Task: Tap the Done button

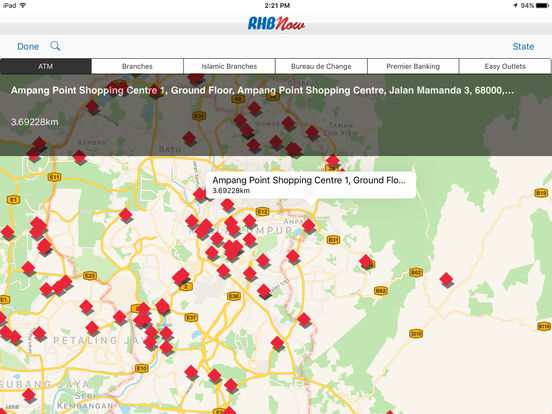Action: pos(28,46)
